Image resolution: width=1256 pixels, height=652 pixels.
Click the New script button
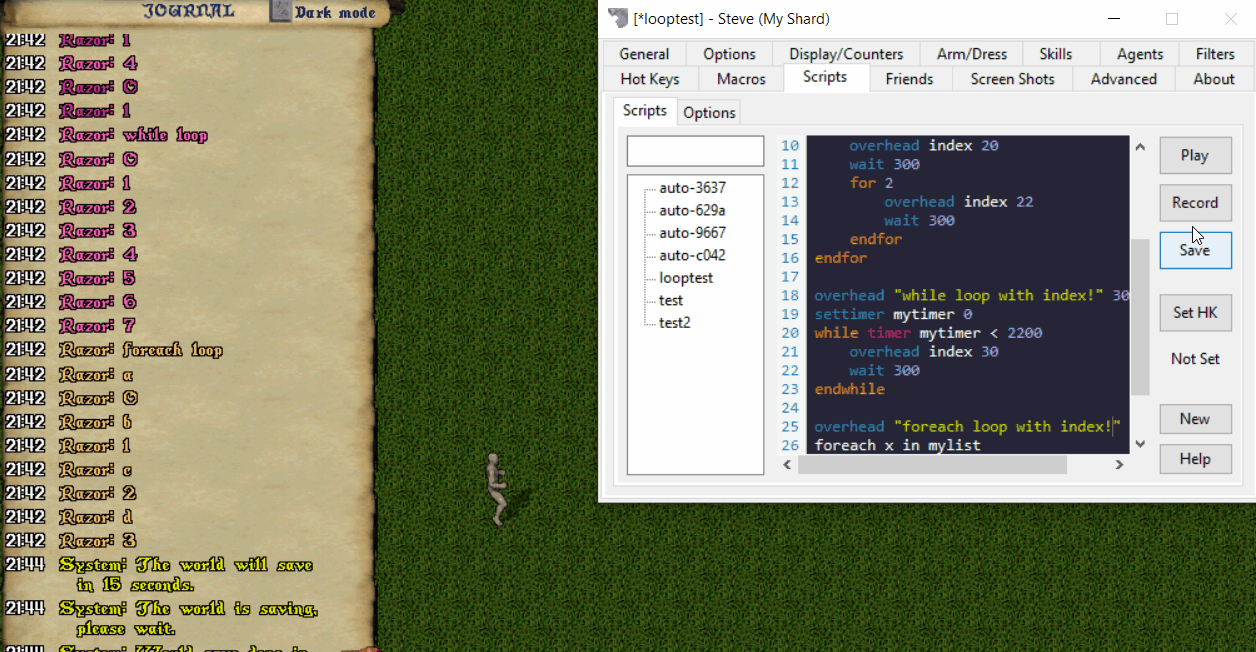pos(1195,419)
